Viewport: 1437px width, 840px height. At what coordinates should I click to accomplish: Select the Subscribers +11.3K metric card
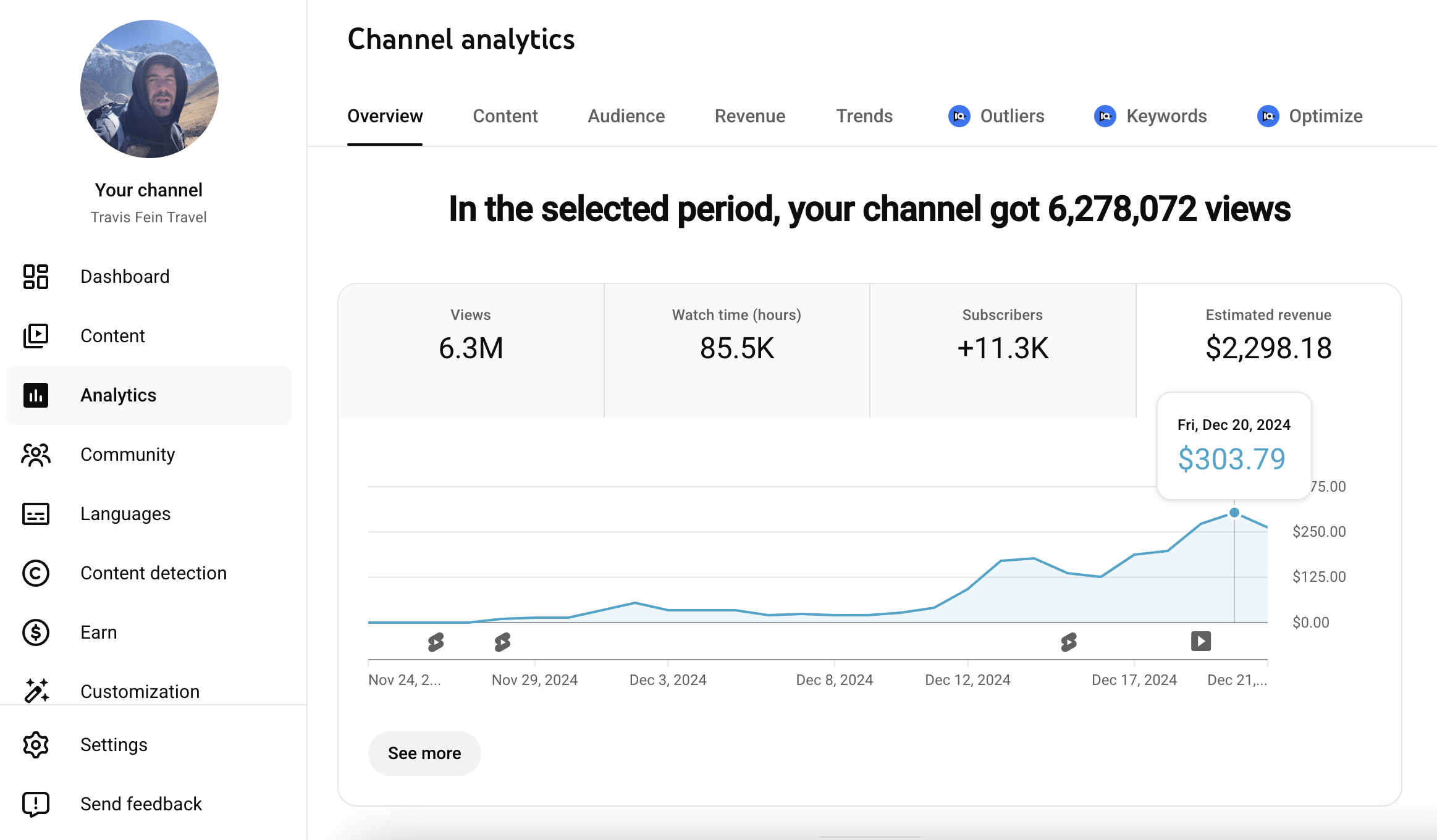point(1003,351)
